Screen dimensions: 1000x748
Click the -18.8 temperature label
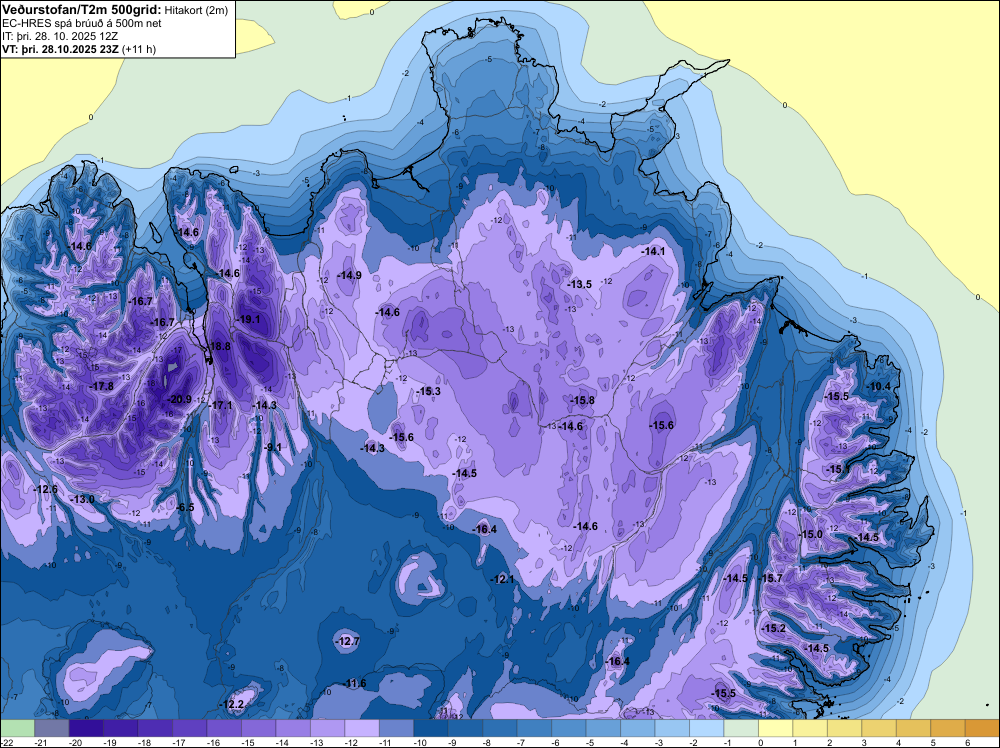(219, 346)
